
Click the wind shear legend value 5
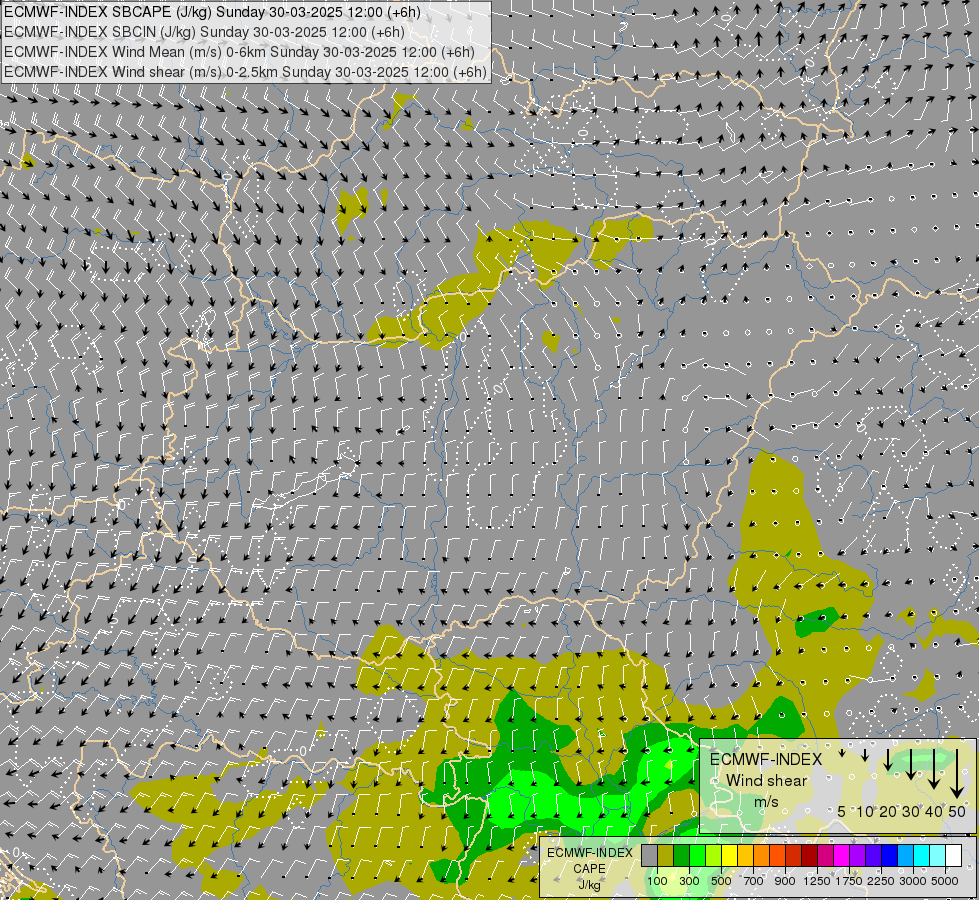click(x=841, y=811)
